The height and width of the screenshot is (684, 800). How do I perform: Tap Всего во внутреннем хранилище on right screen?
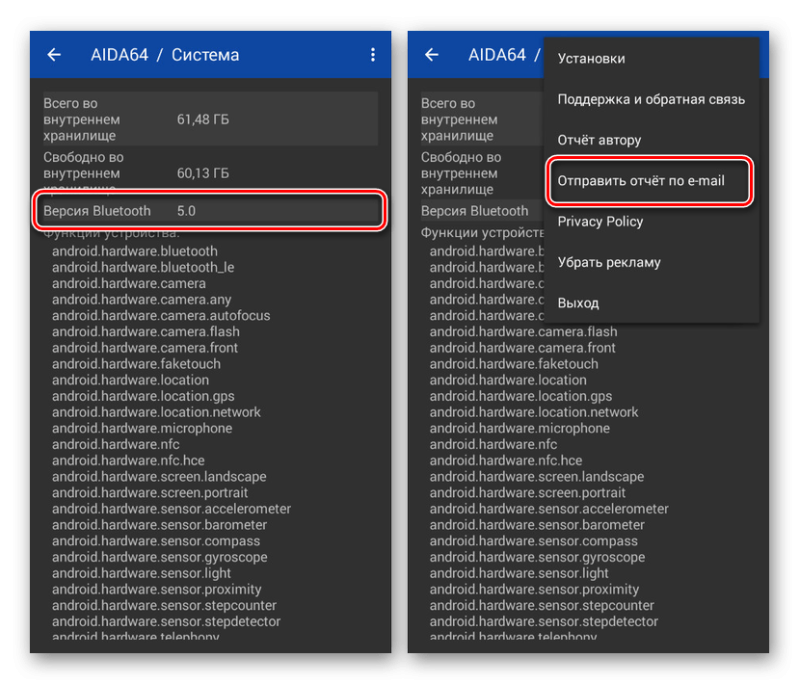point(459,119)
